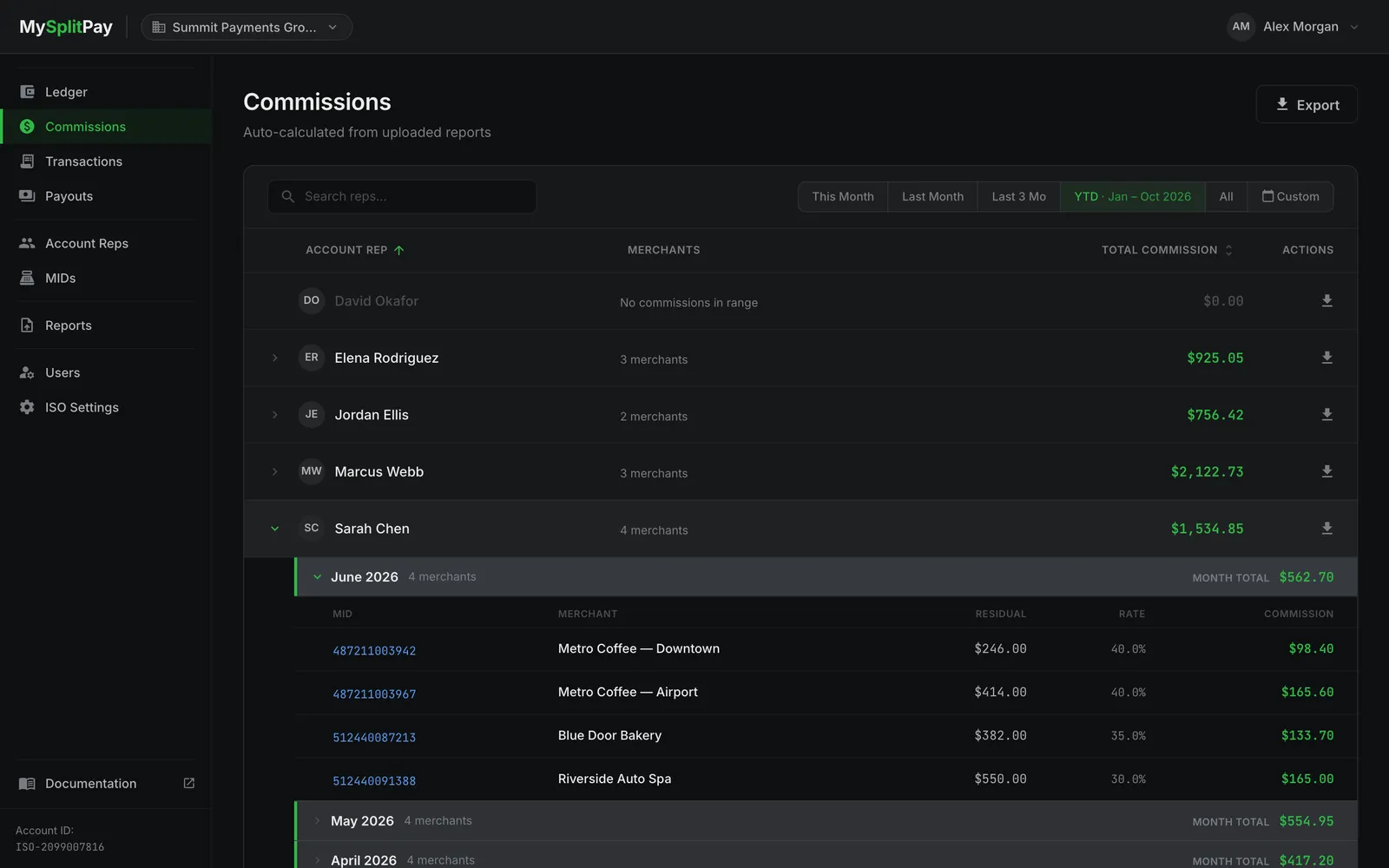Download Sarah Chen's commission report
The height and width of the screenshot is (868, 1389).
pos(1326,529)
